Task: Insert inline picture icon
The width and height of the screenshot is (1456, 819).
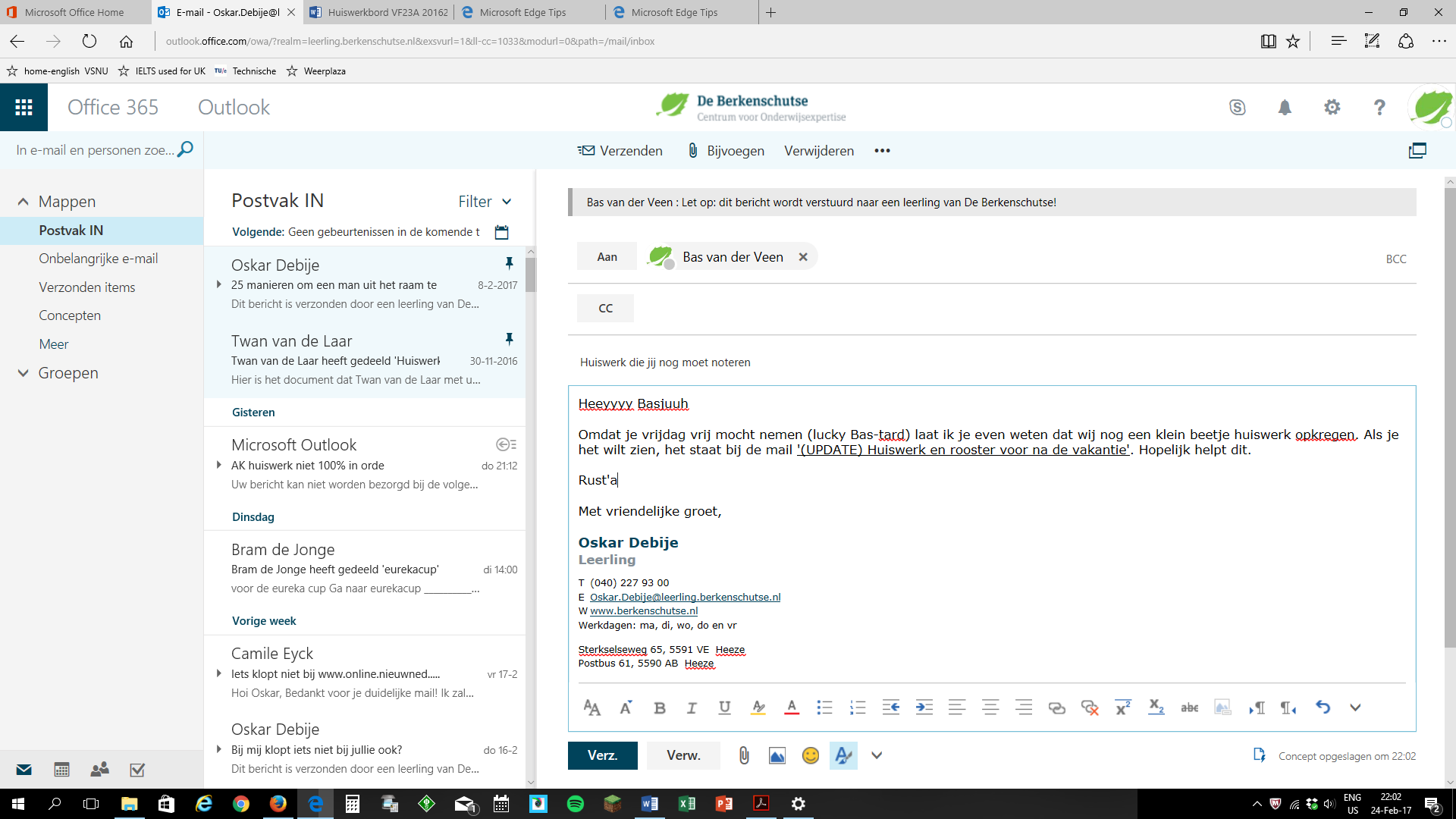Action: [x=777, y=755]
